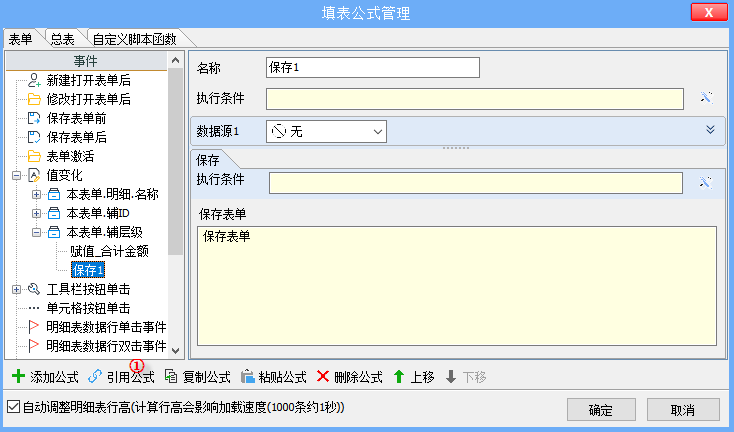Click the 添加公式 label
This screenshot has width=734, height=432.
54,377
